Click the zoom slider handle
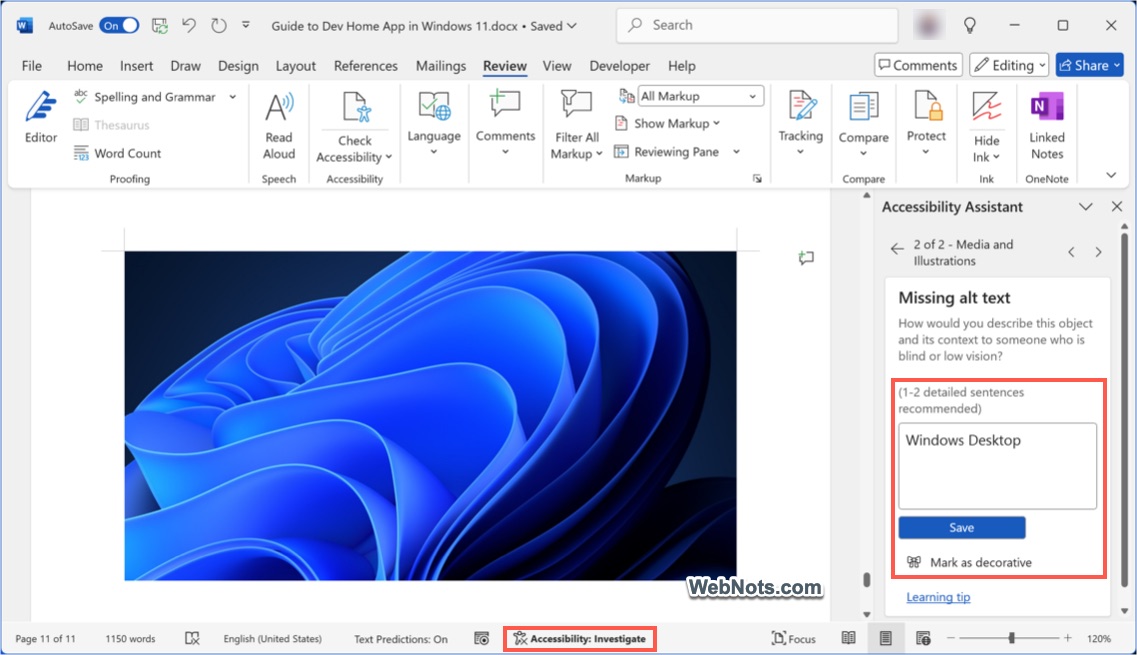The width and height of the screenshot is (1137, 655). tap(1011, 638)
